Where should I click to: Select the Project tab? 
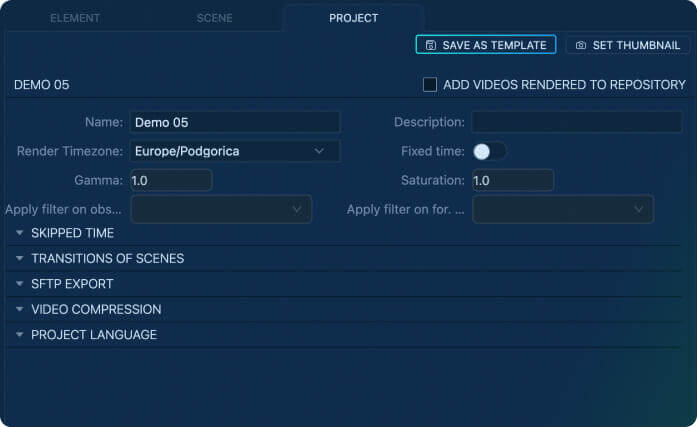pyautogui.click(x=353, y=18)
